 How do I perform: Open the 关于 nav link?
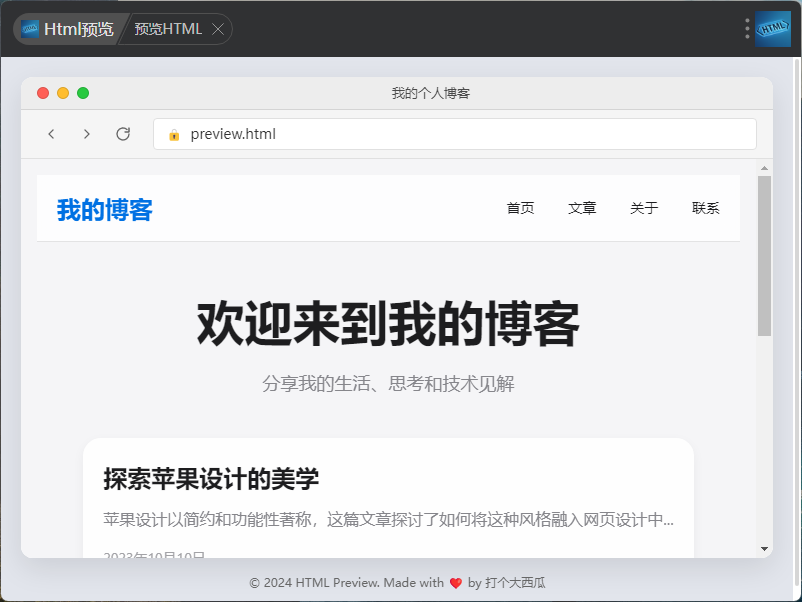point(644,208)
